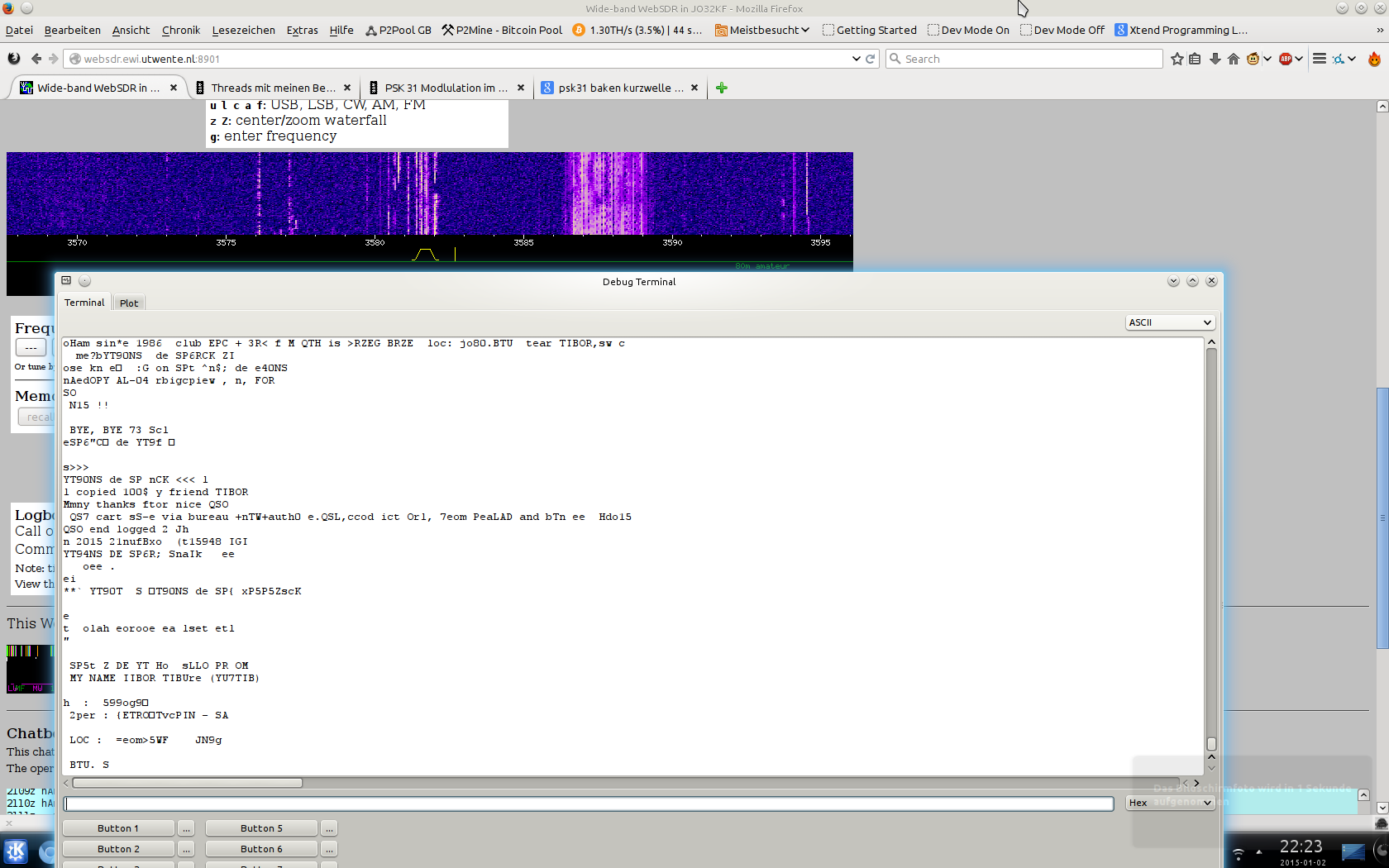
Task: Click the blue satellite addon icon
Action: 1339,59
